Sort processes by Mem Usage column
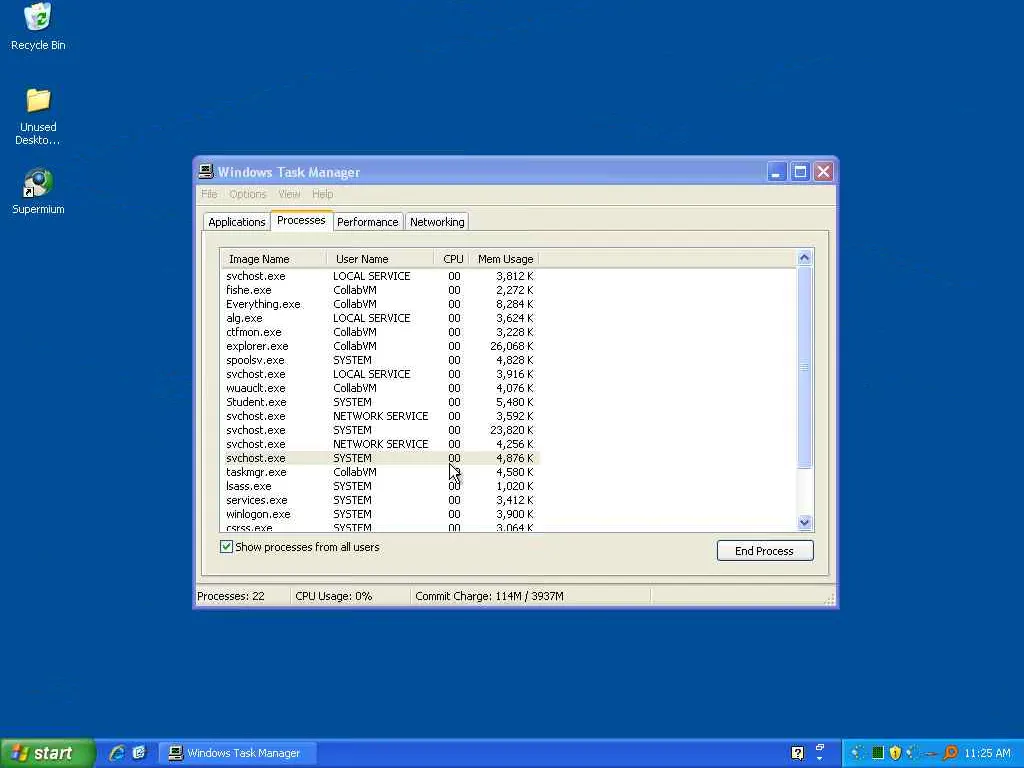Screen dimensions: 1024x768 [505, 259]
